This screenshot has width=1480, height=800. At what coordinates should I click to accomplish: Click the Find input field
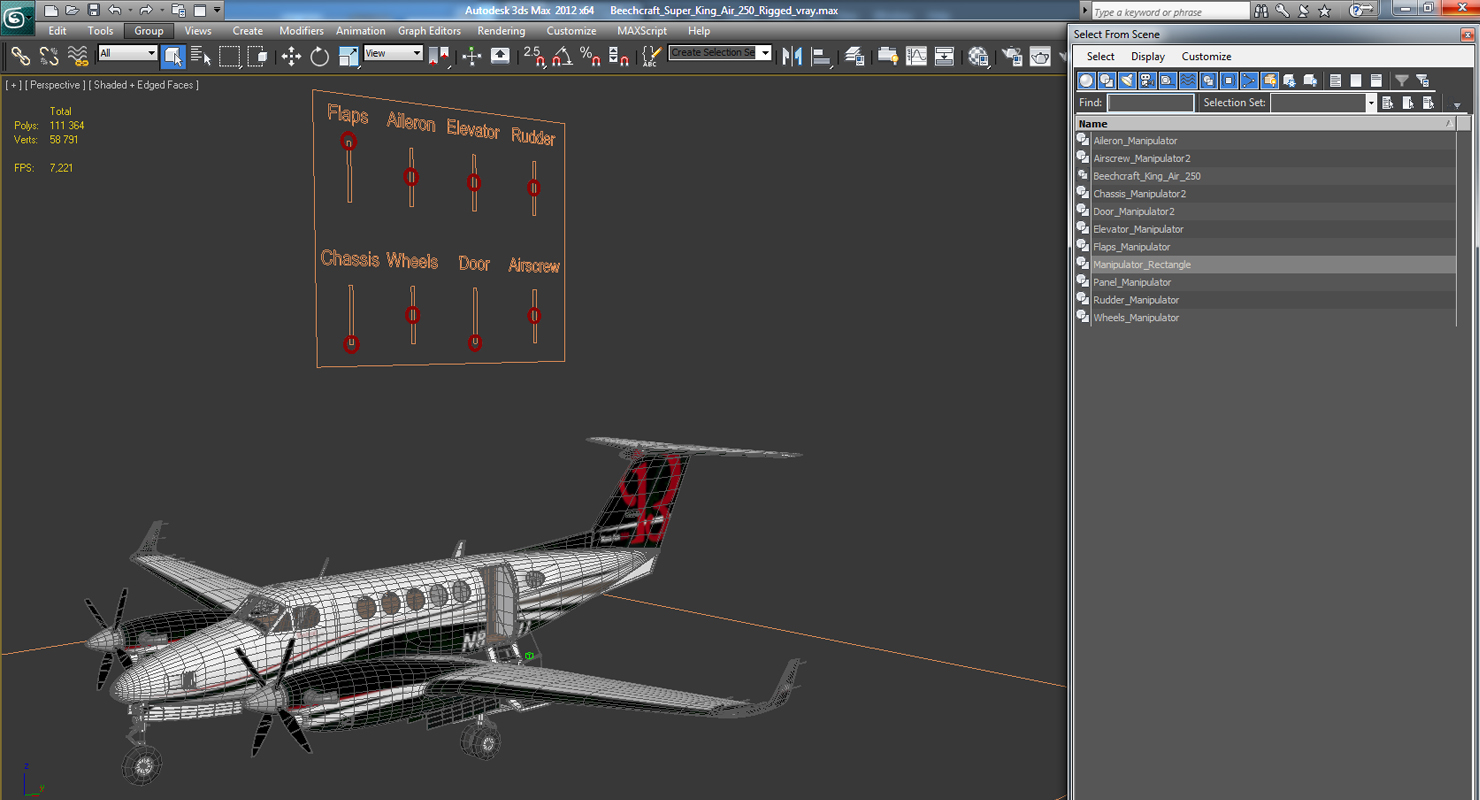coord(1150,103)
